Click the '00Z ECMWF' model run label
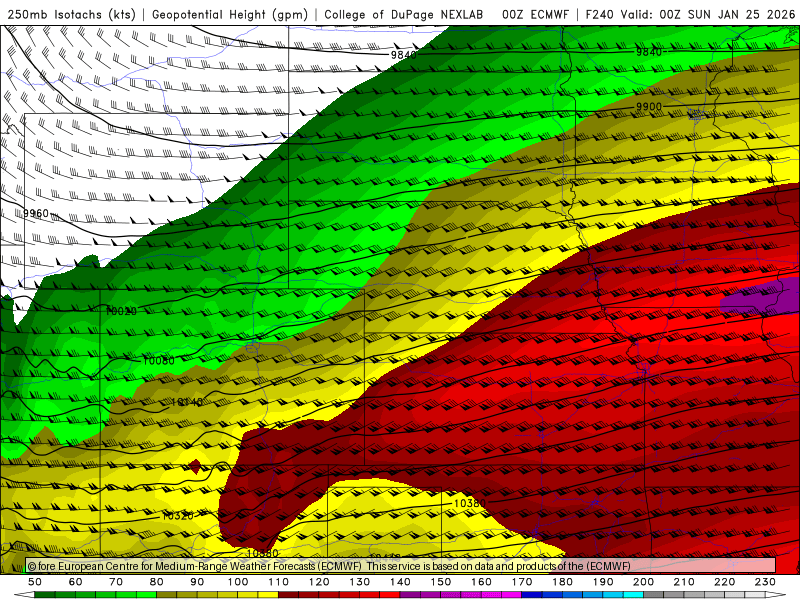The width and height of the screenshot is (800, 600). point(535,14)
